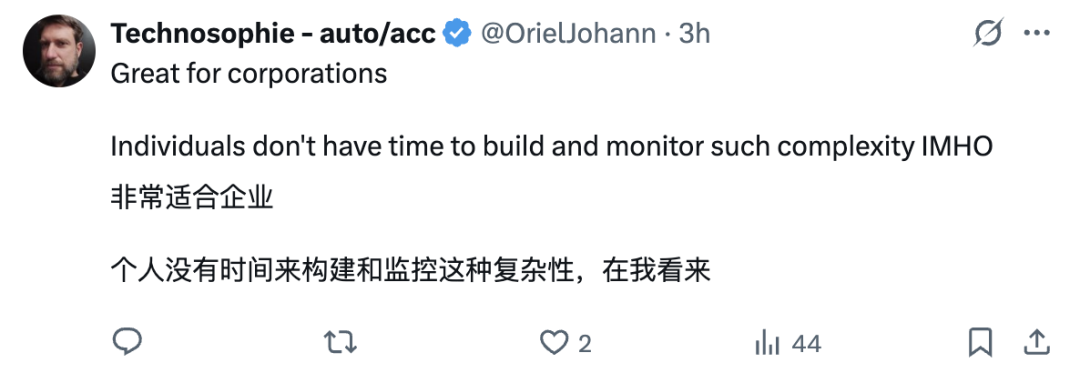The image size is (1080, 373).
Task: Open the three-dot more options menu
Action: (x=1036, y=34)
